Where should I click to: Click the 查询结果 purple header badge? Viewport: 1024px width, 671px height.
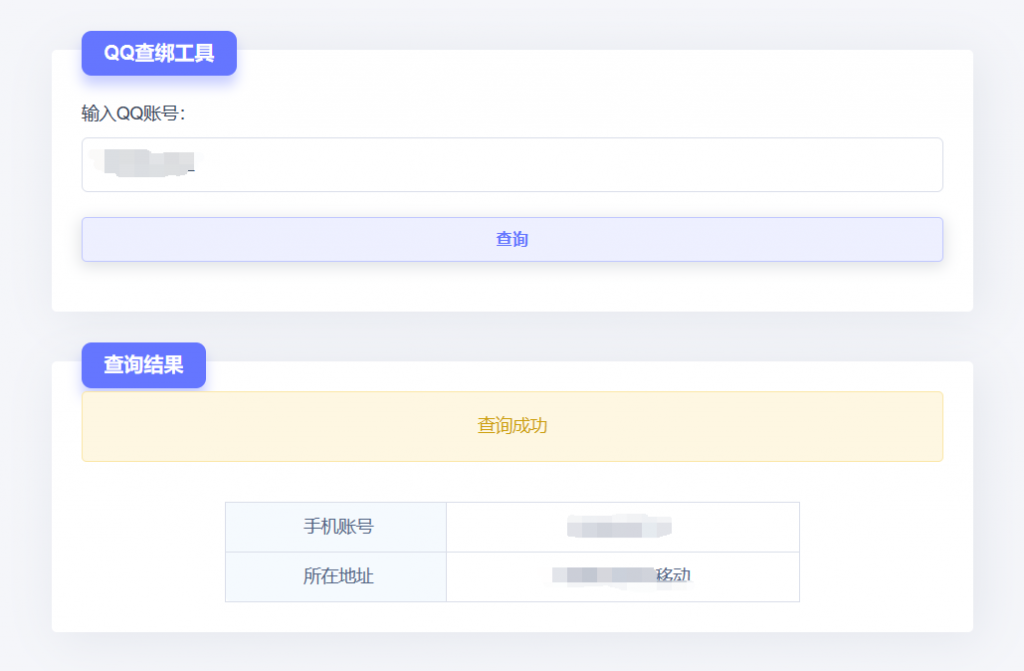pos(143,365)
